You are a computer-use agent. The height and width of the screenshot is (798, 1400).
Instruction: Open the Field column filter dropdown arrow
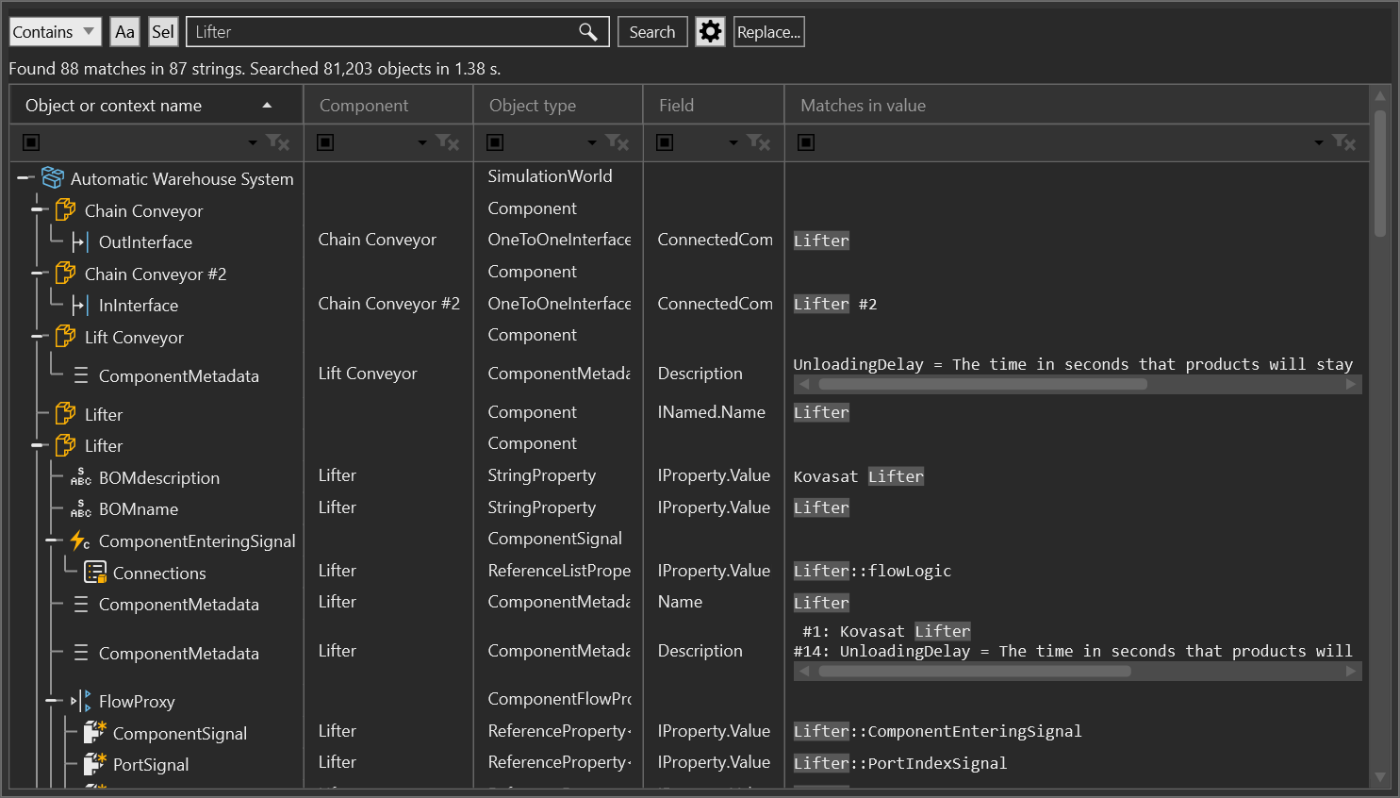[x=734, y=143]
